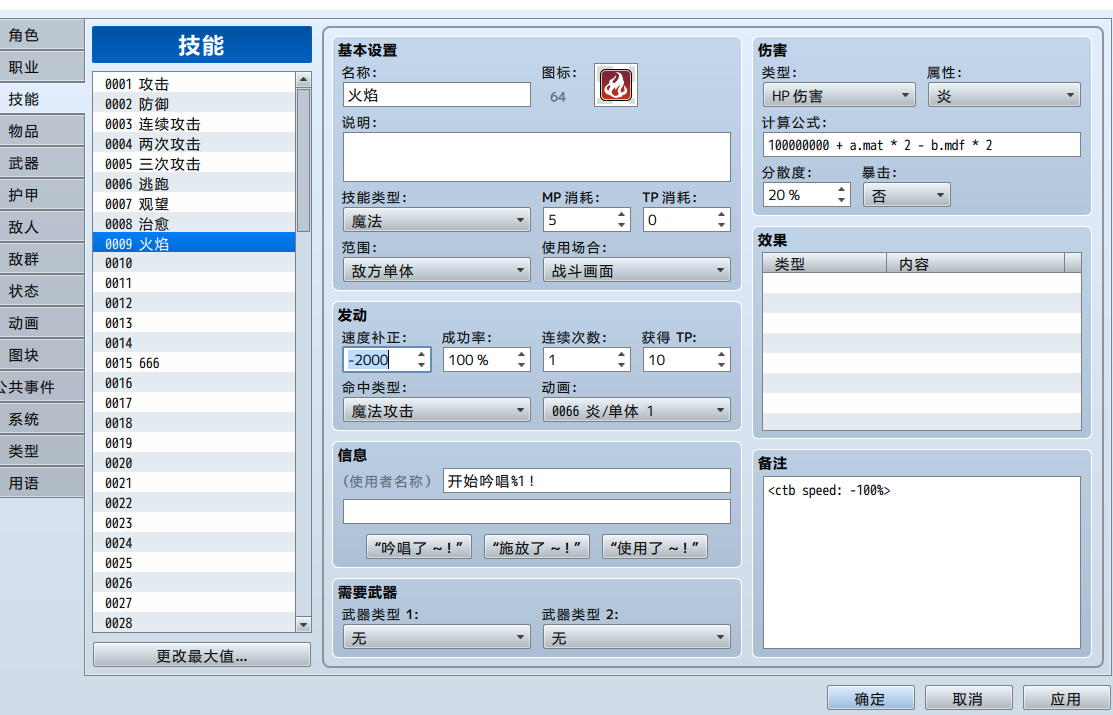1113x715 pixels.
Task: Switch to the 动画 tab
Action: (41, 323)
